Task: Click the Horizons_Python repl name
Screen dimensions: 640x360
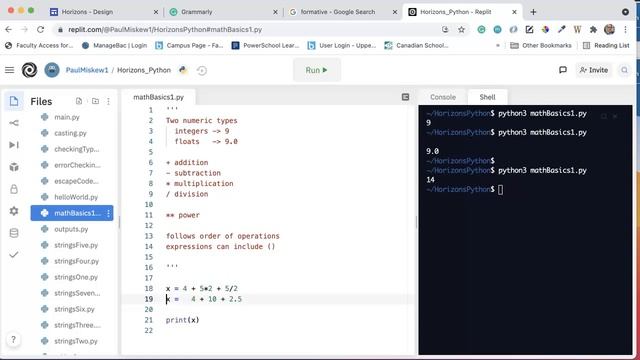Action: click(144, 70)
